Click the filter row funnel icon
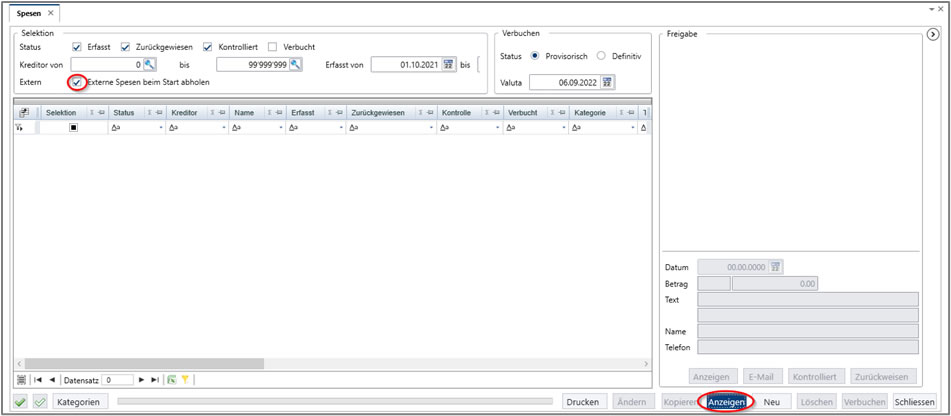The width and height of the screenshot is (951, 416). point(19,128)
